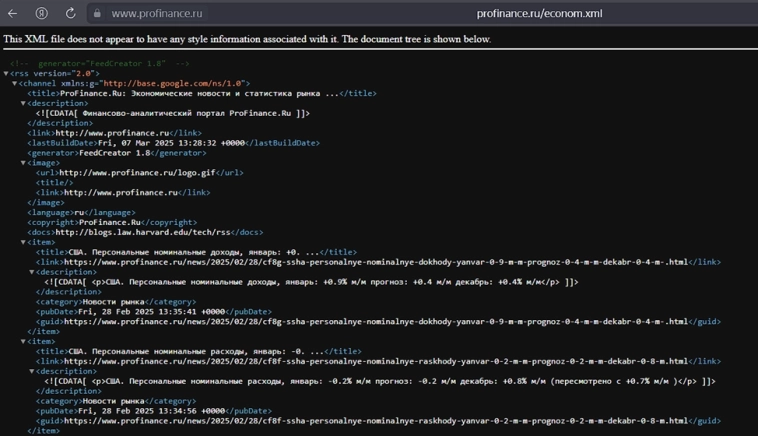Image resolution: width=758 pixels, height=436 pixels.
Task: Click the first item's Новости рынка category
Action: pyautogui.click(x=114, y=302)
